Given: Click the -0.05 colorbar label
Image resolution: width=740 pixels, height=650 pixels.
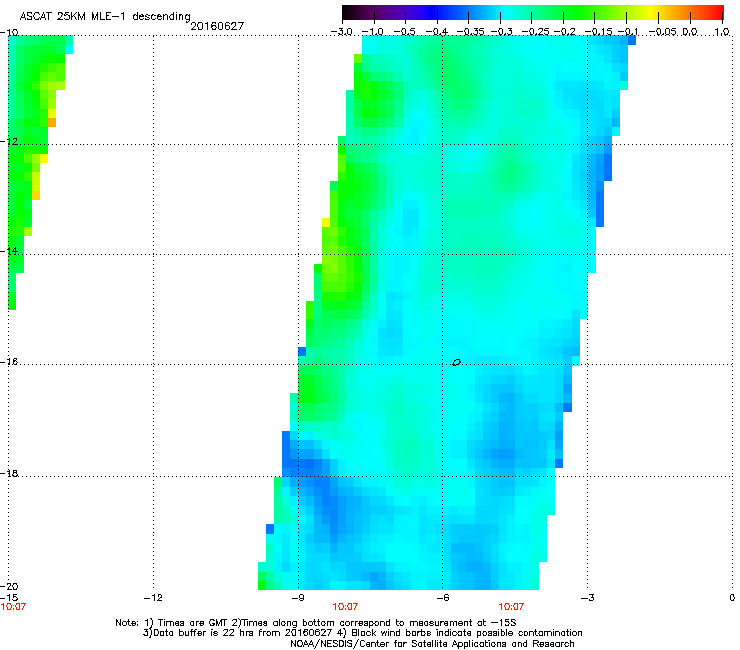Looking at the screenshot, I should [663, 32].
